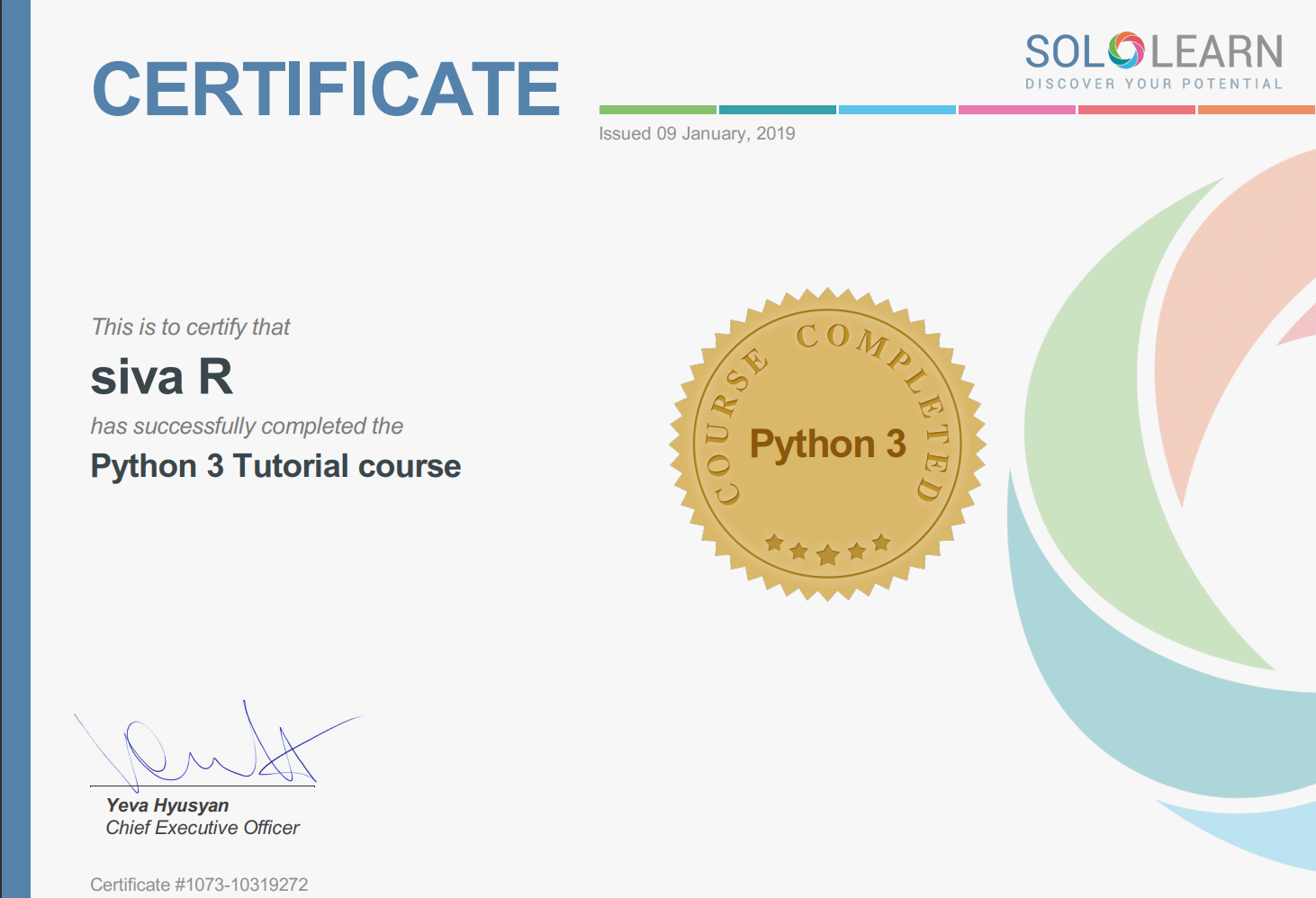Click the Python 3 Tutorial course title
The height and width of the screenshot is (898, 1316).
click(x=275, y=466)
